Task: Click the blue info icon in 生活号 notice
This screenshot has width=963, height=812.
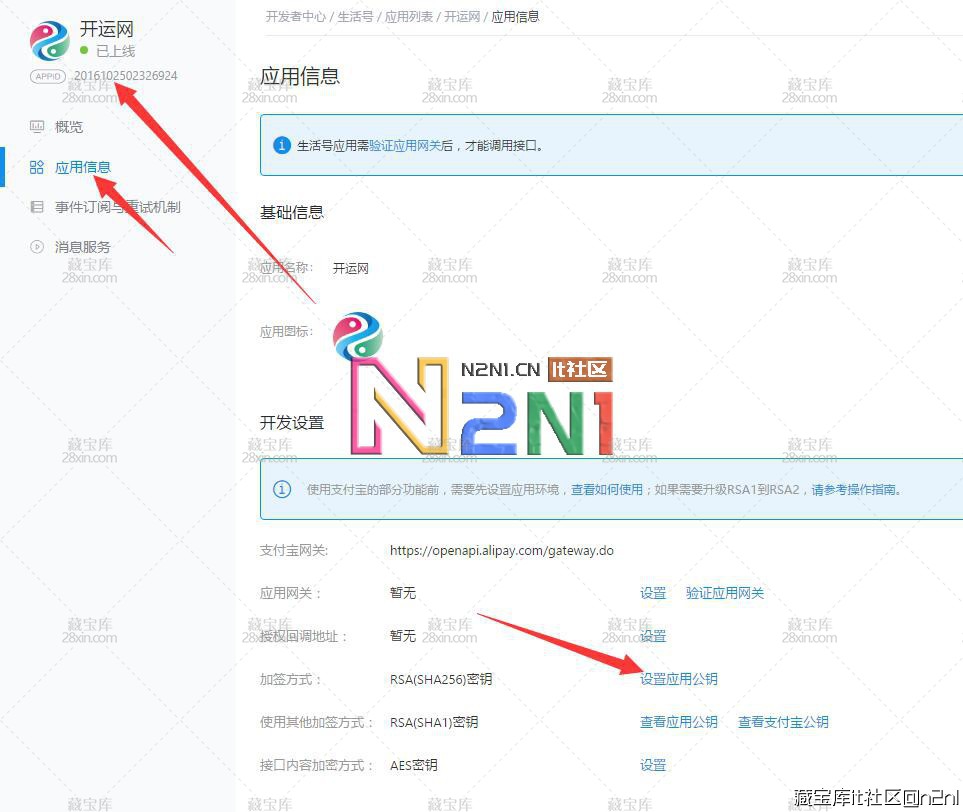Action: (x=282, y=145)
